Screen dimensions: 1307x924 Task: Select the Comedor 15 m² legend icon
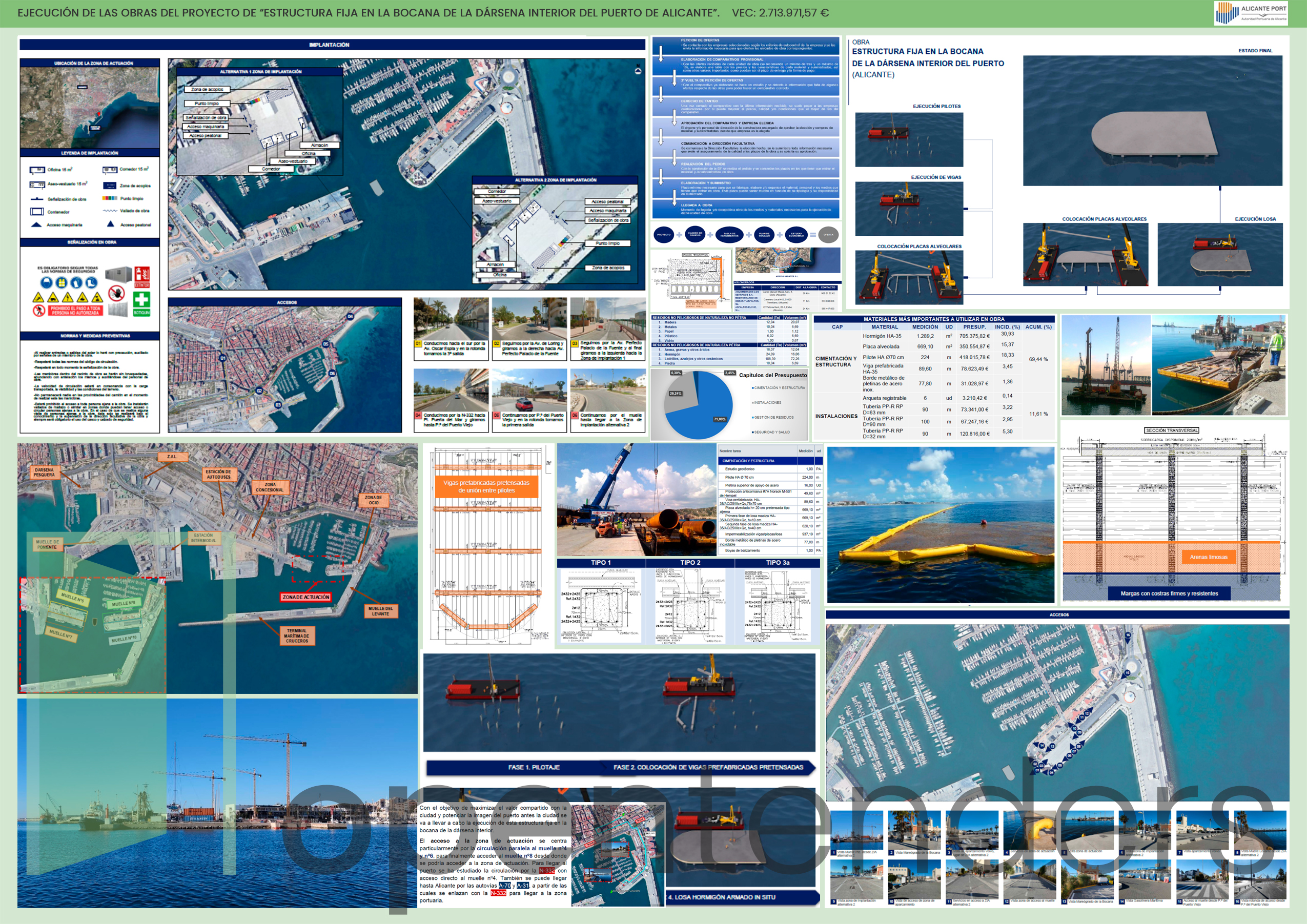tap(110, 170)
